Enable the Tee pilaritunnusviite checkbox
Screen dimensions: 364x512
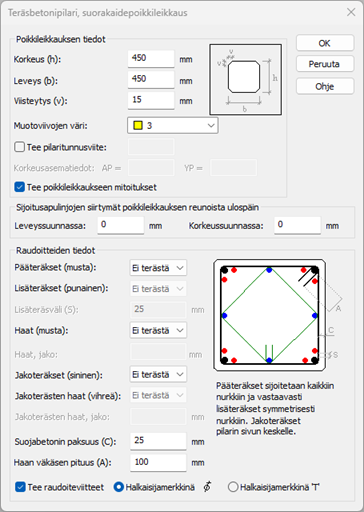coord(19,147)
